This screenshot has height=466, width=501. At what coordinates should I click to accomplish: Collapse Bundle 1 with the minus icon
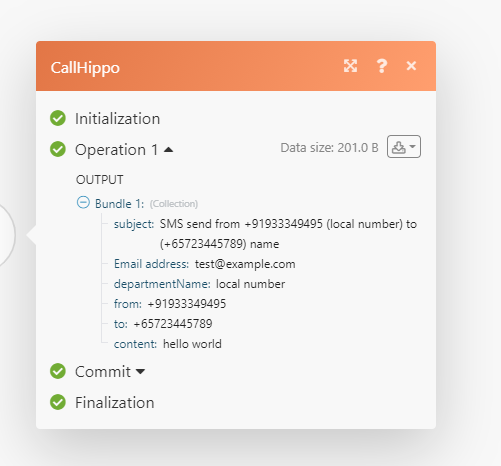[83, 202]
